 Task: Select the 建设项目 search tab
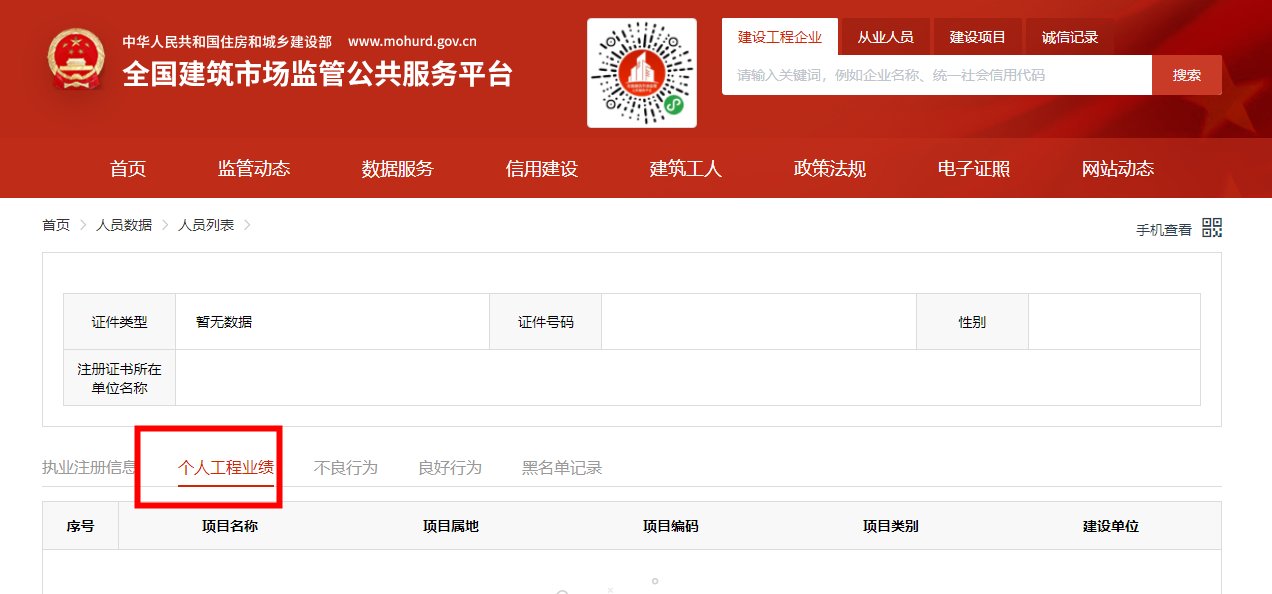977,36
